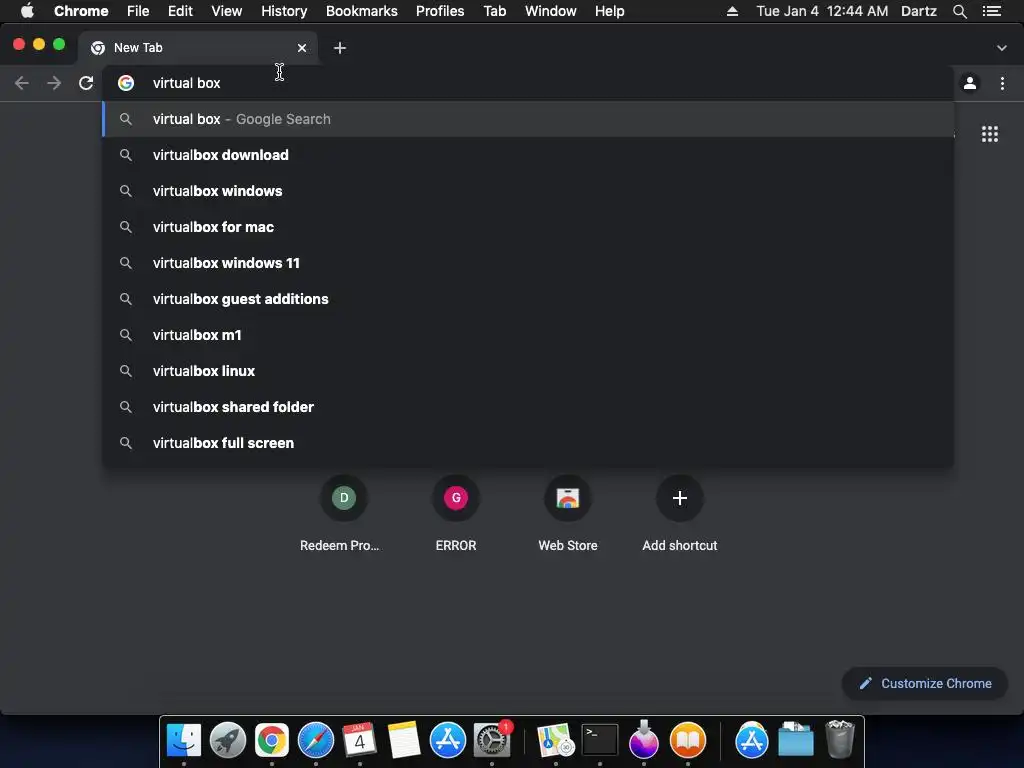1024x768 pixels.
Task: Open the Chrome profile avatar menu
Action: tap(970, 83)
